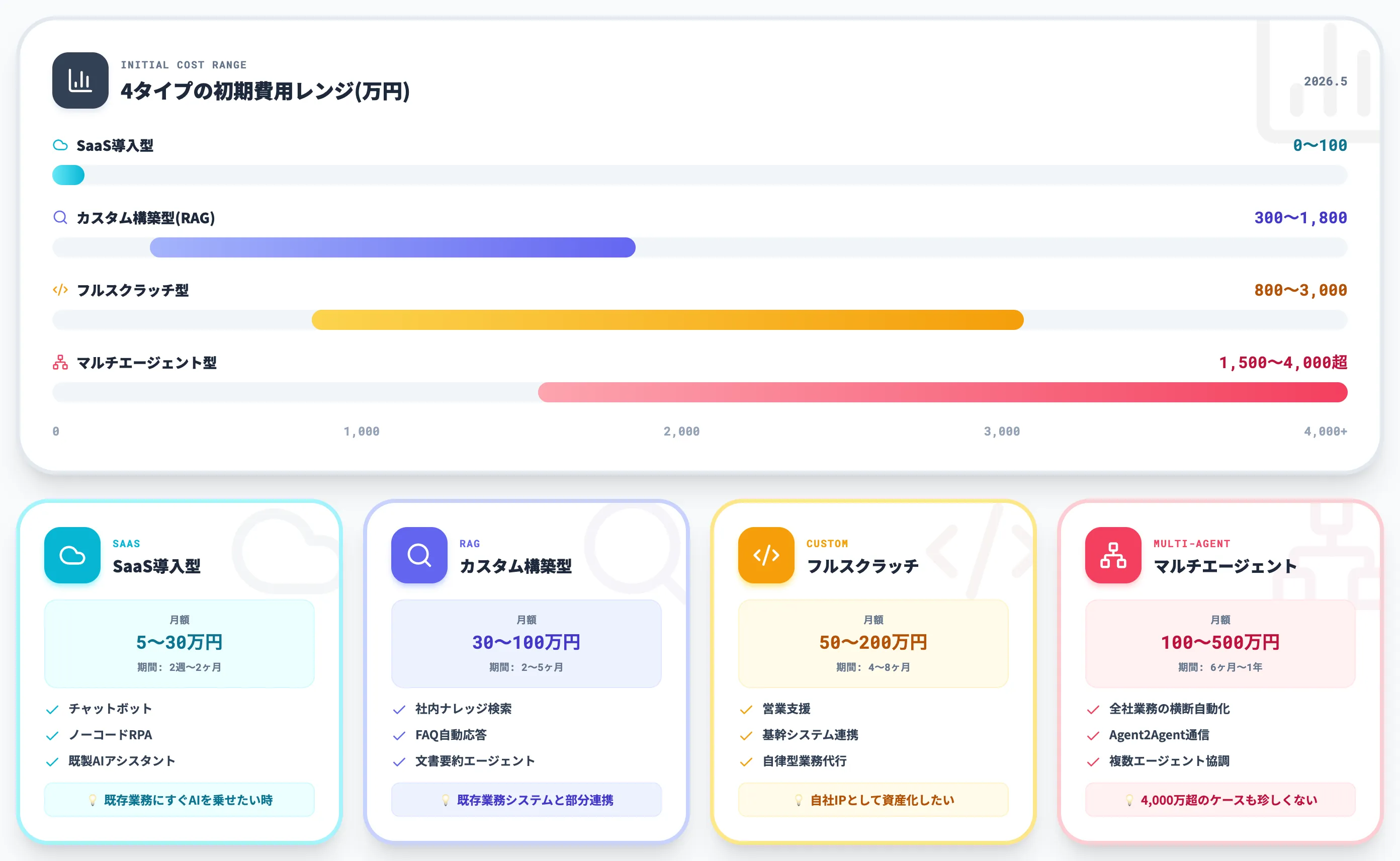Click the red network icon on MULTI-AGENT card
Image resolution: width=1400 pixels, height=861 pixels.
tap(1113, 555)
